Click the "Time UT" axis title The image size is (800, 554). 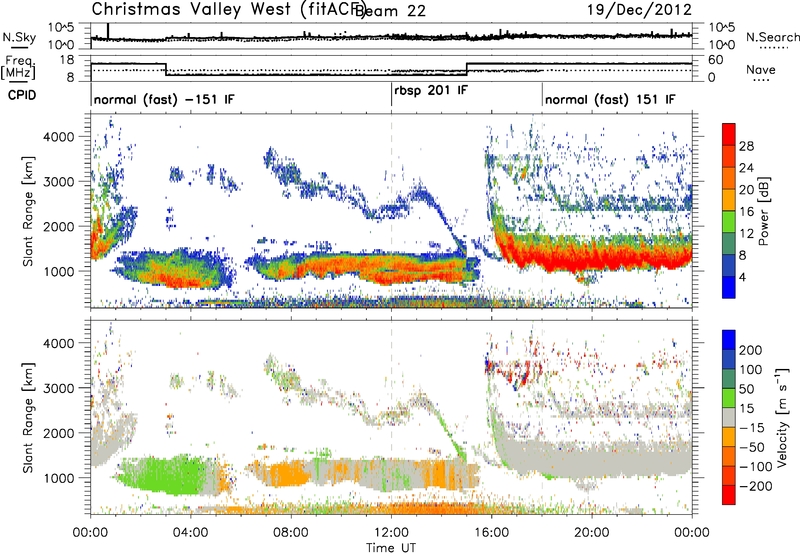tap(391, 547)
